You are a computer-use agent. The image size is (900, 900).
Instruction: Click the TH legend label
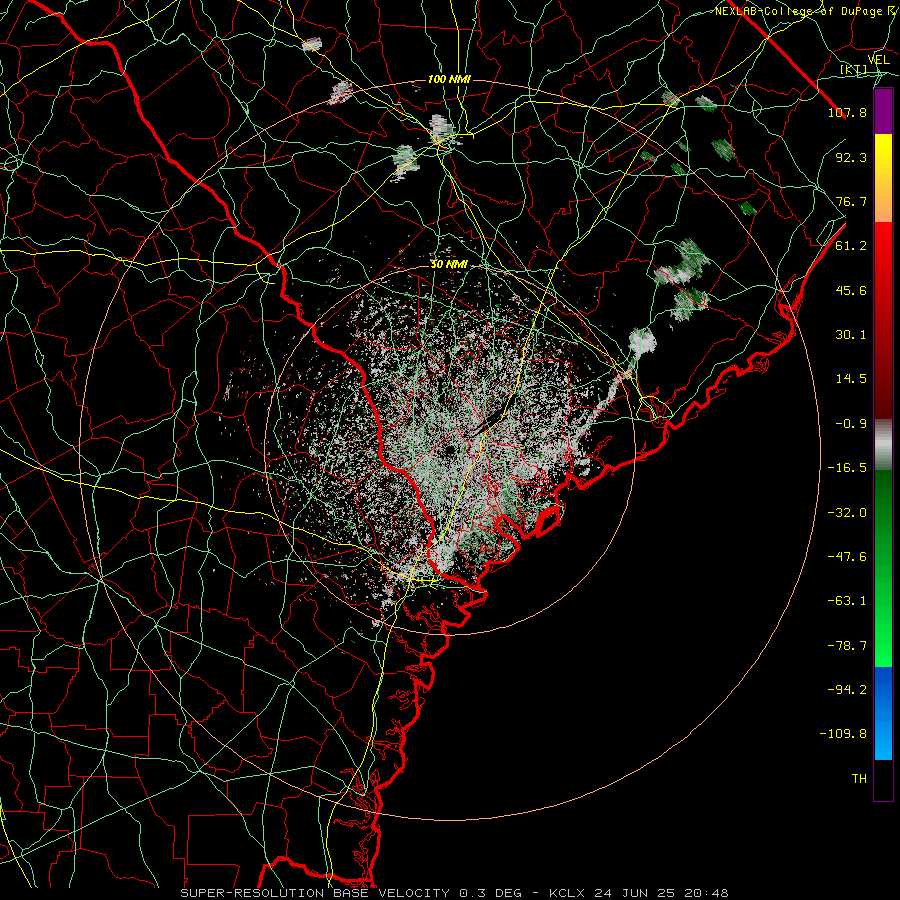859,779
